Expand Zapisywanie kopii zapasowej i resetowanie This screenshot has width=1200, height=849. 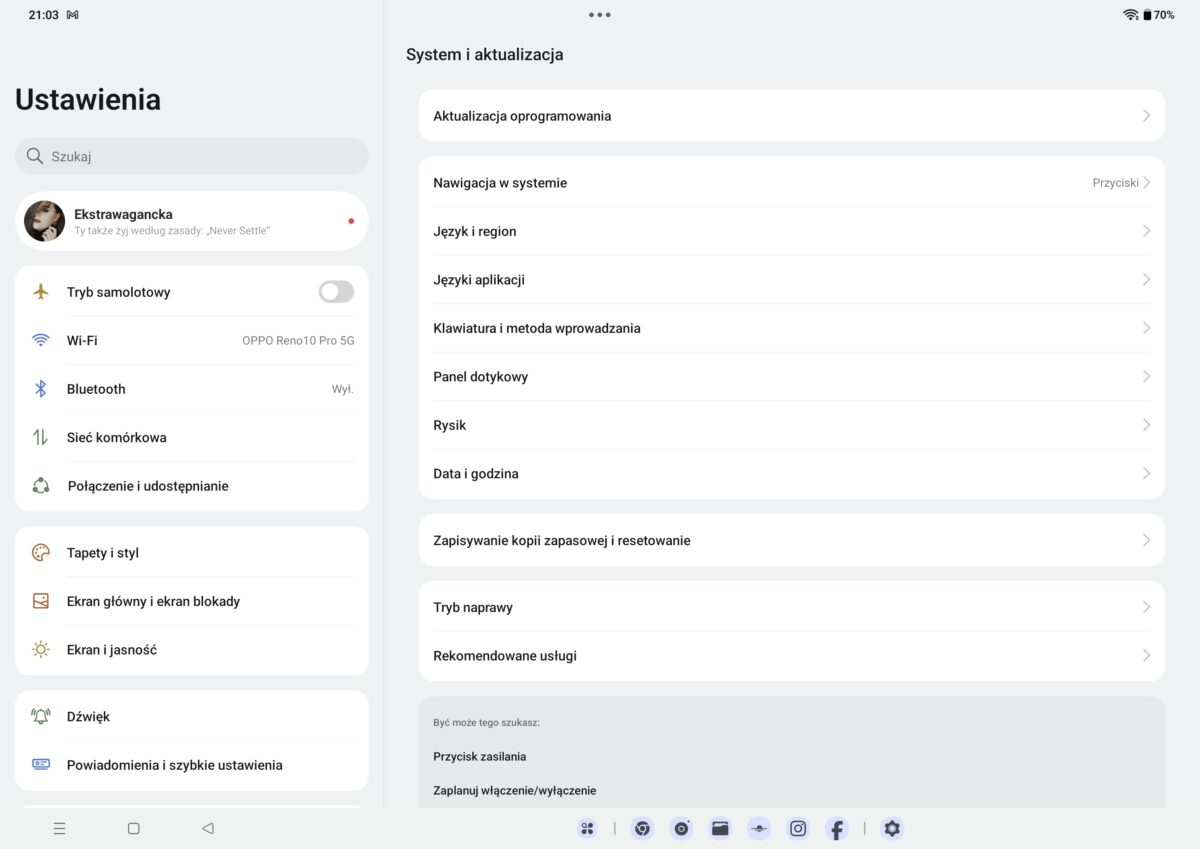(x=791, y=540)
